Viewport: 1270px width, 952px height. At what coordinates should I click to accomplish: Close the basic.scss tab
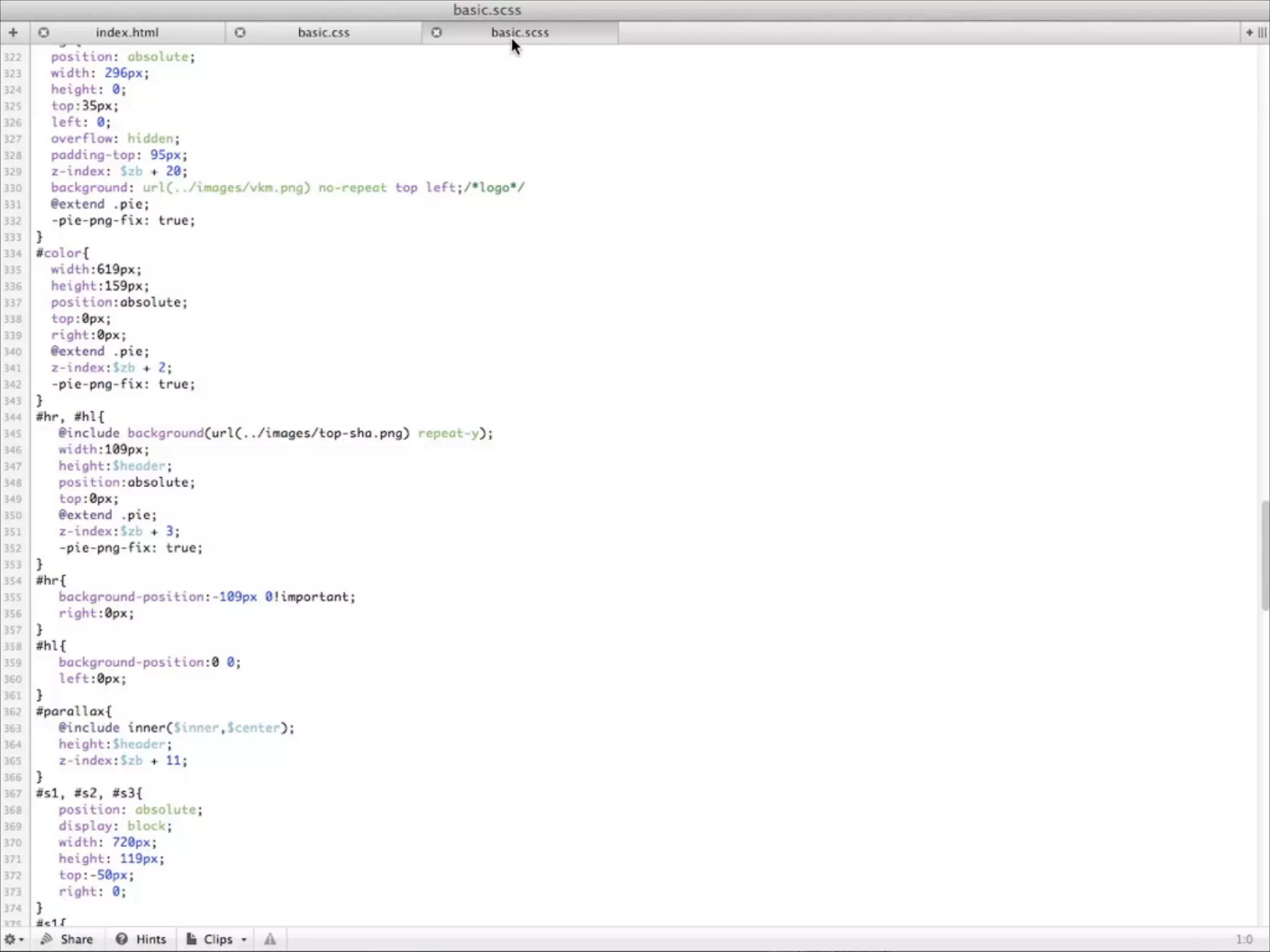tap(437, 32)
